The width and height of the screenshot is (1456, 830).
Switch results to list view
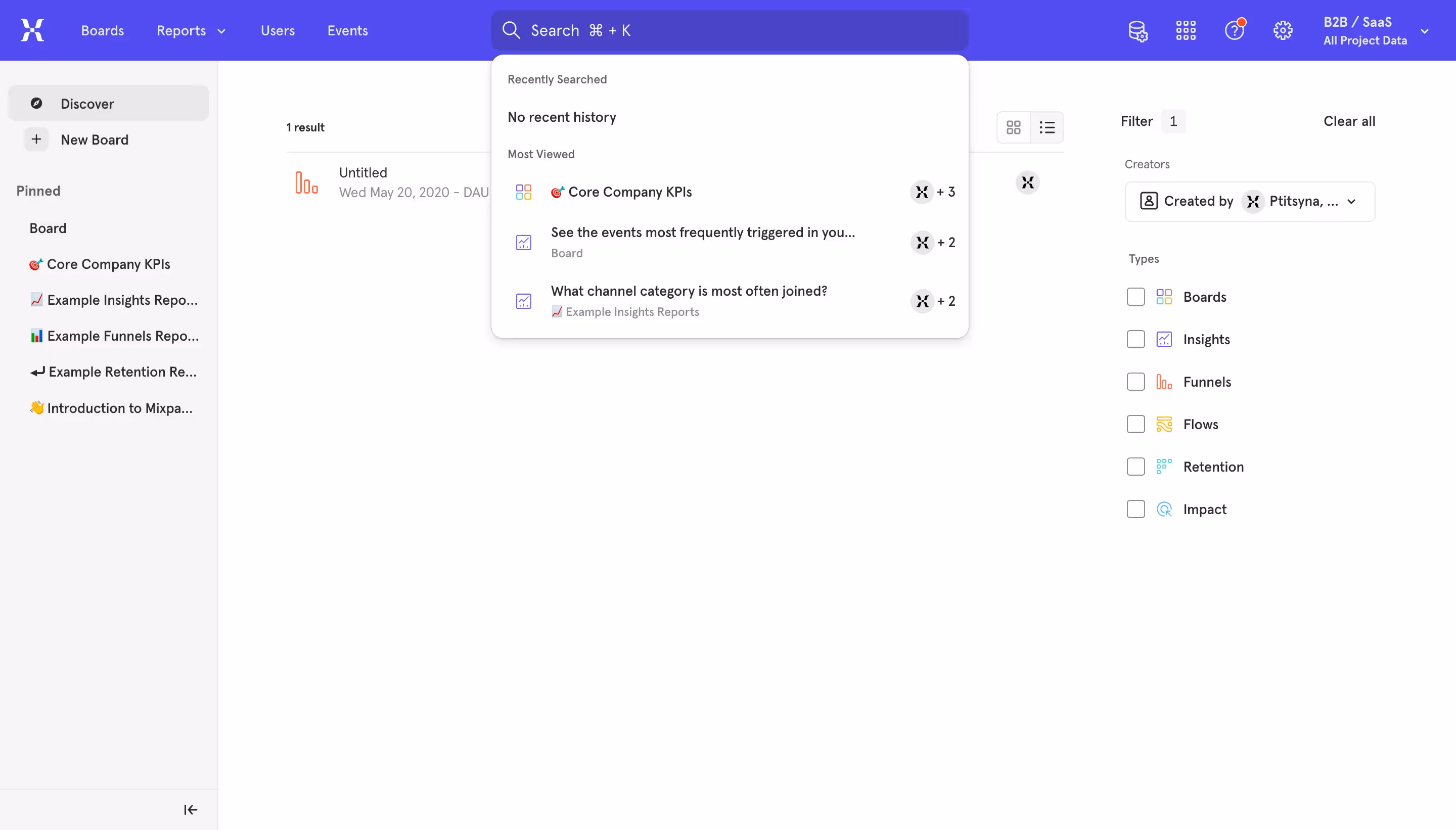coord(1048,127)
